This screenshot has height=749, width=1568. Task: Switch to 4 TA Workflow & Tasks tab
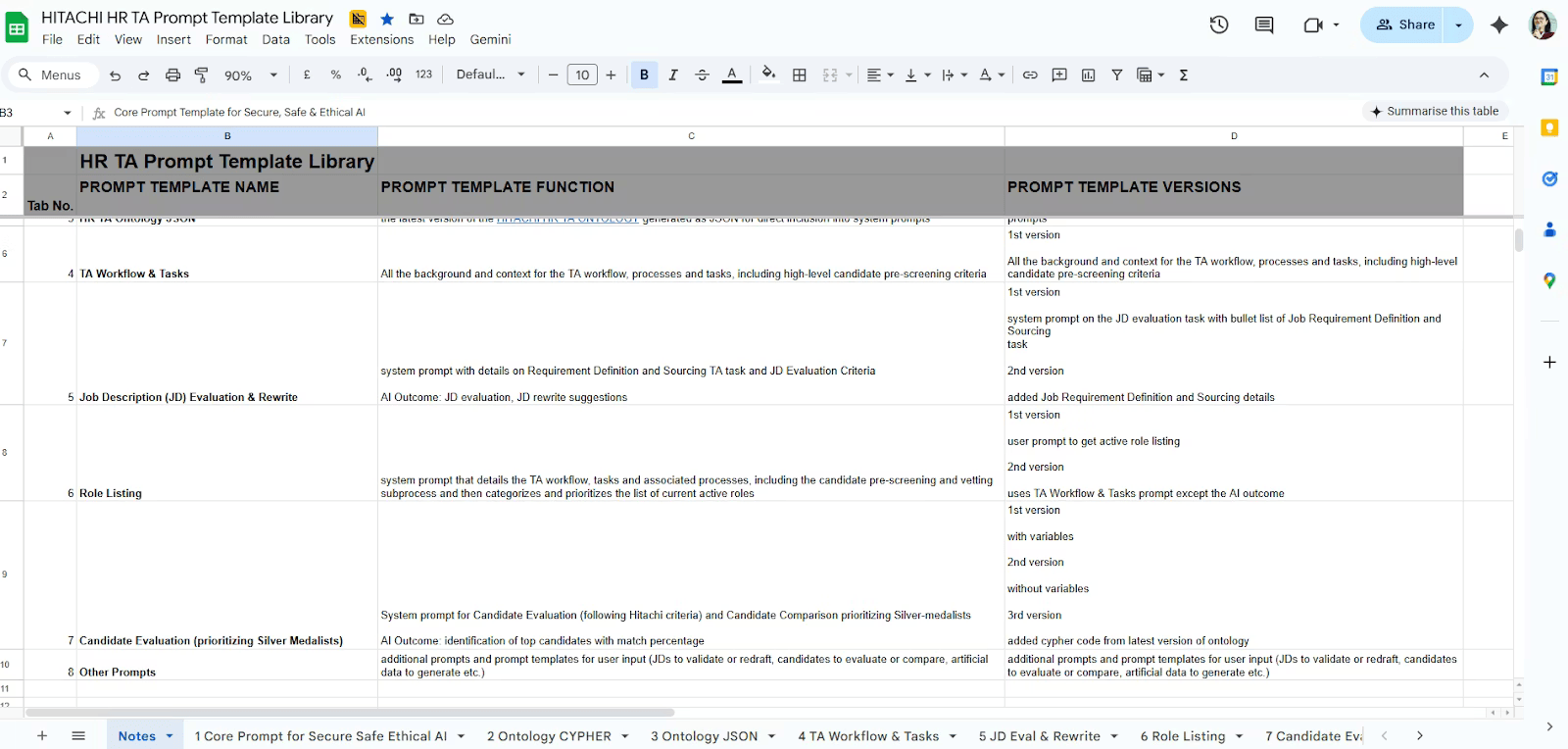[877, 735]
